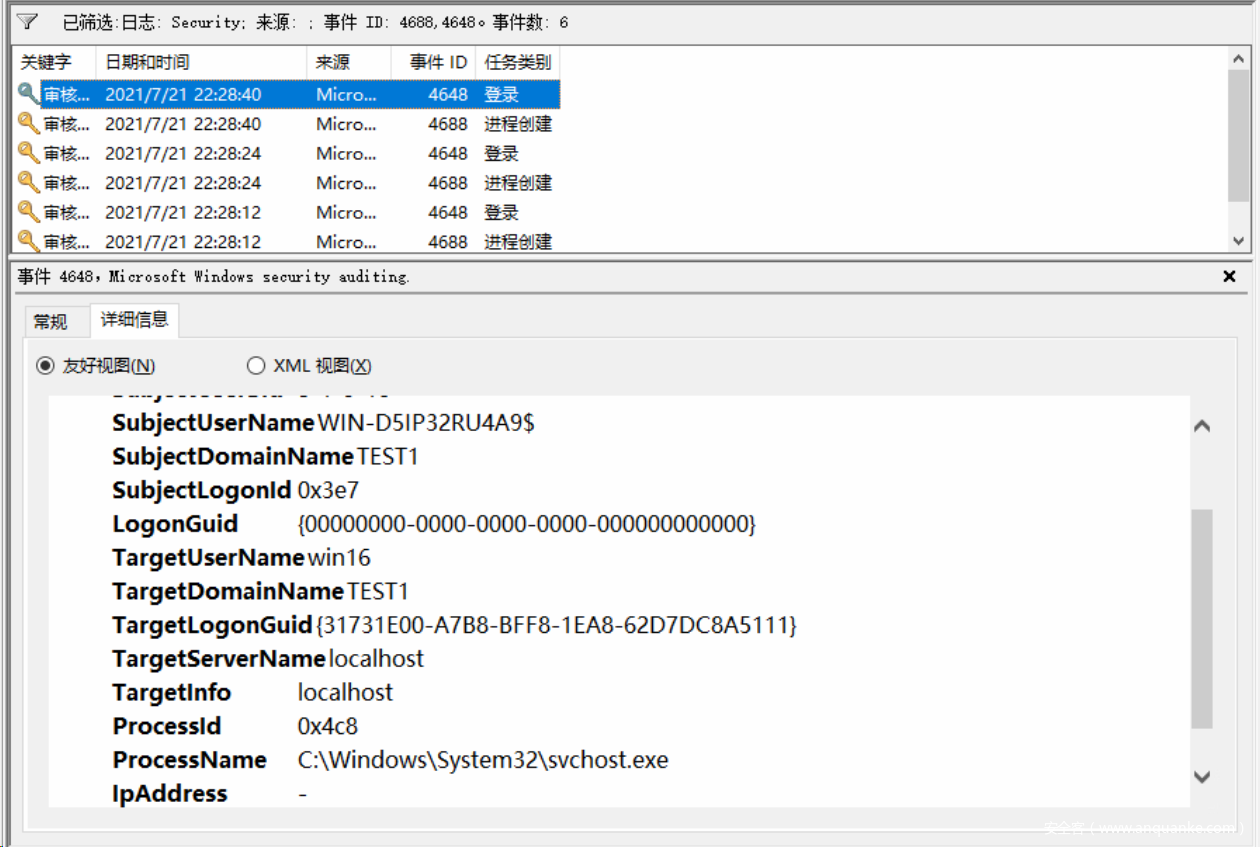Viewport: 1260px width, 847px height.
Task: Close the event details pane
Action: point(1230,276)
